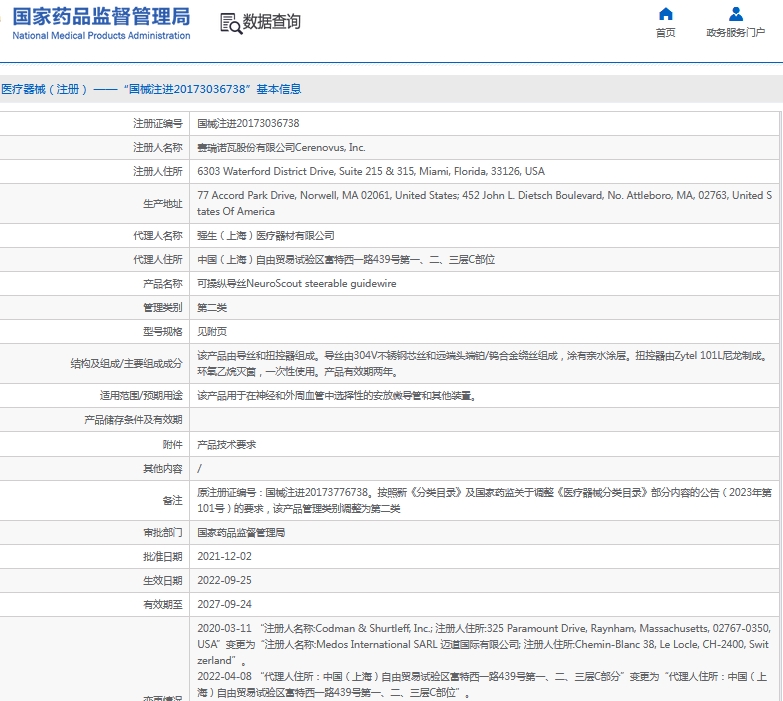Viewport: 783px width, 701px height.
Task: Click the 结构及组成/主要组成成分 label
Action: [126, 363]
